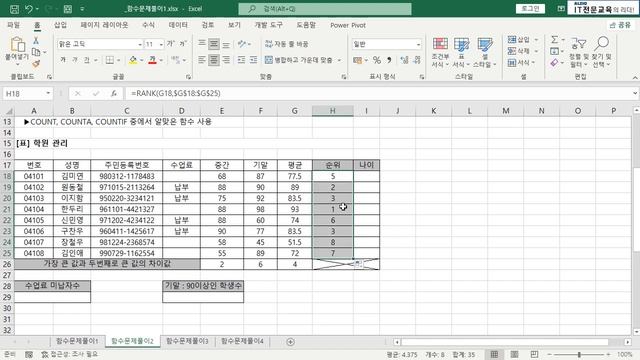
Task: Click the Format Painter brush icon
Action: pos(36,63)
